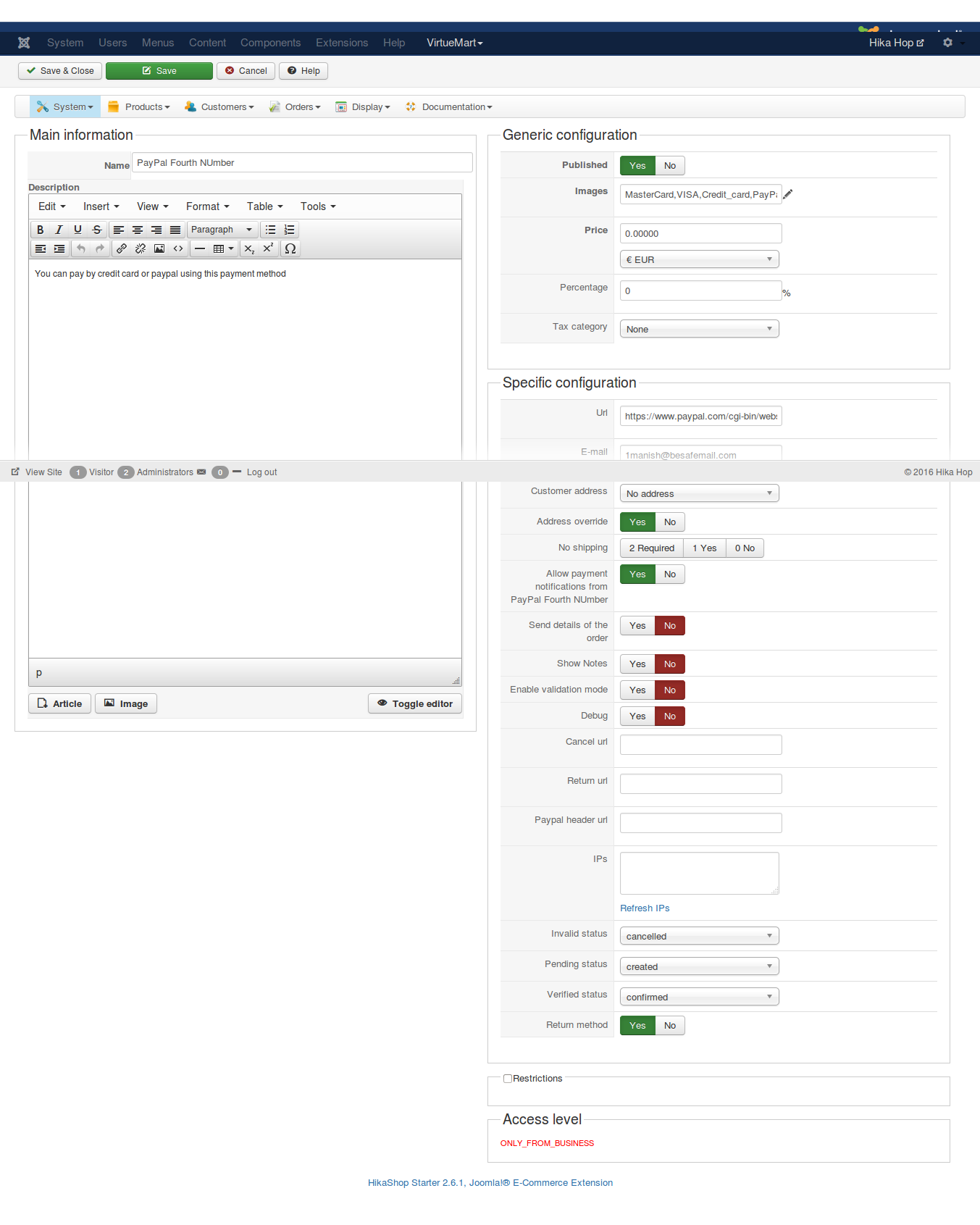Apply italic formatting in the editor
The height and width of the screenshot is (1225, 980).
coord(59,230)
